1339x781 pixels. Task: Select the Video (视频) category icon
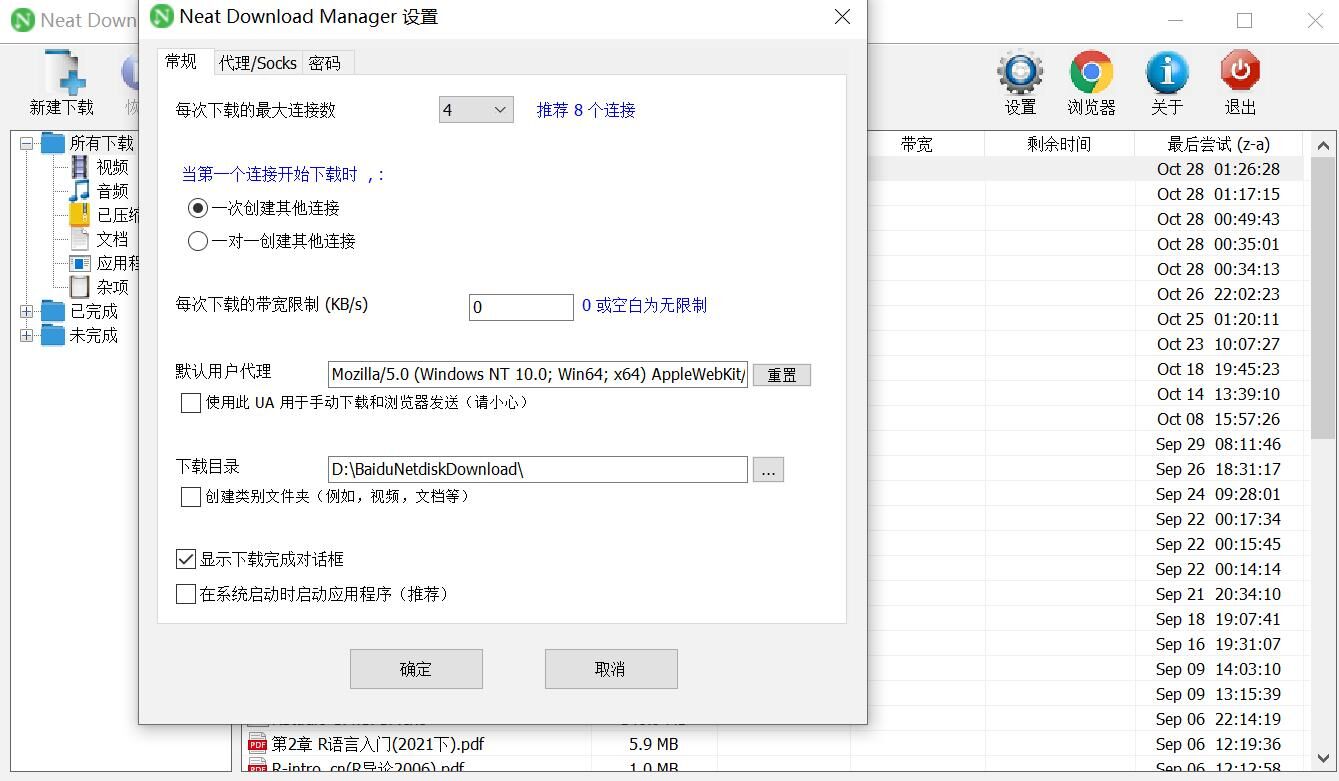click(80, 167)
